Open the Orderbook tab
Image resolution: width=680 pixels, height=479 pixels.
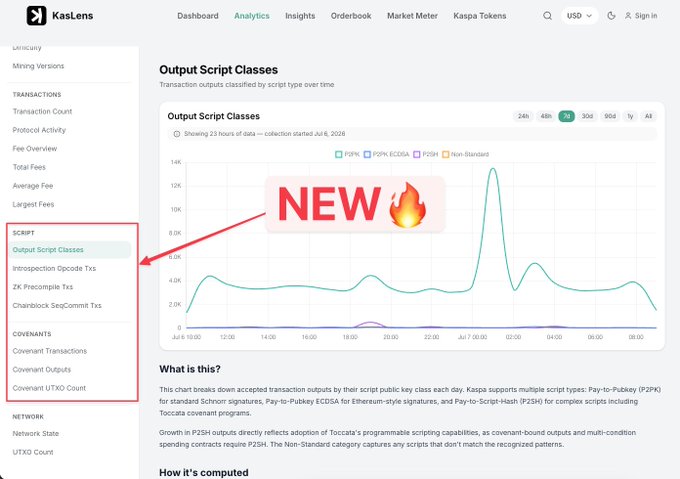pos(351,16)
